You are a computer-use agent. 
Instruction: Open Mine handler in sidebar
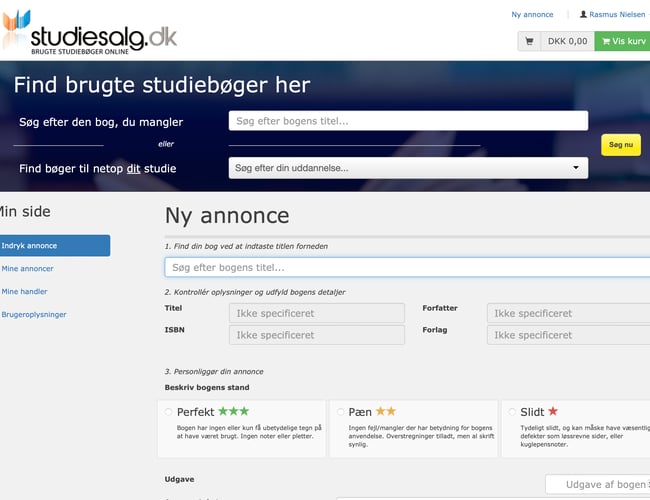(x=24, y=291)
